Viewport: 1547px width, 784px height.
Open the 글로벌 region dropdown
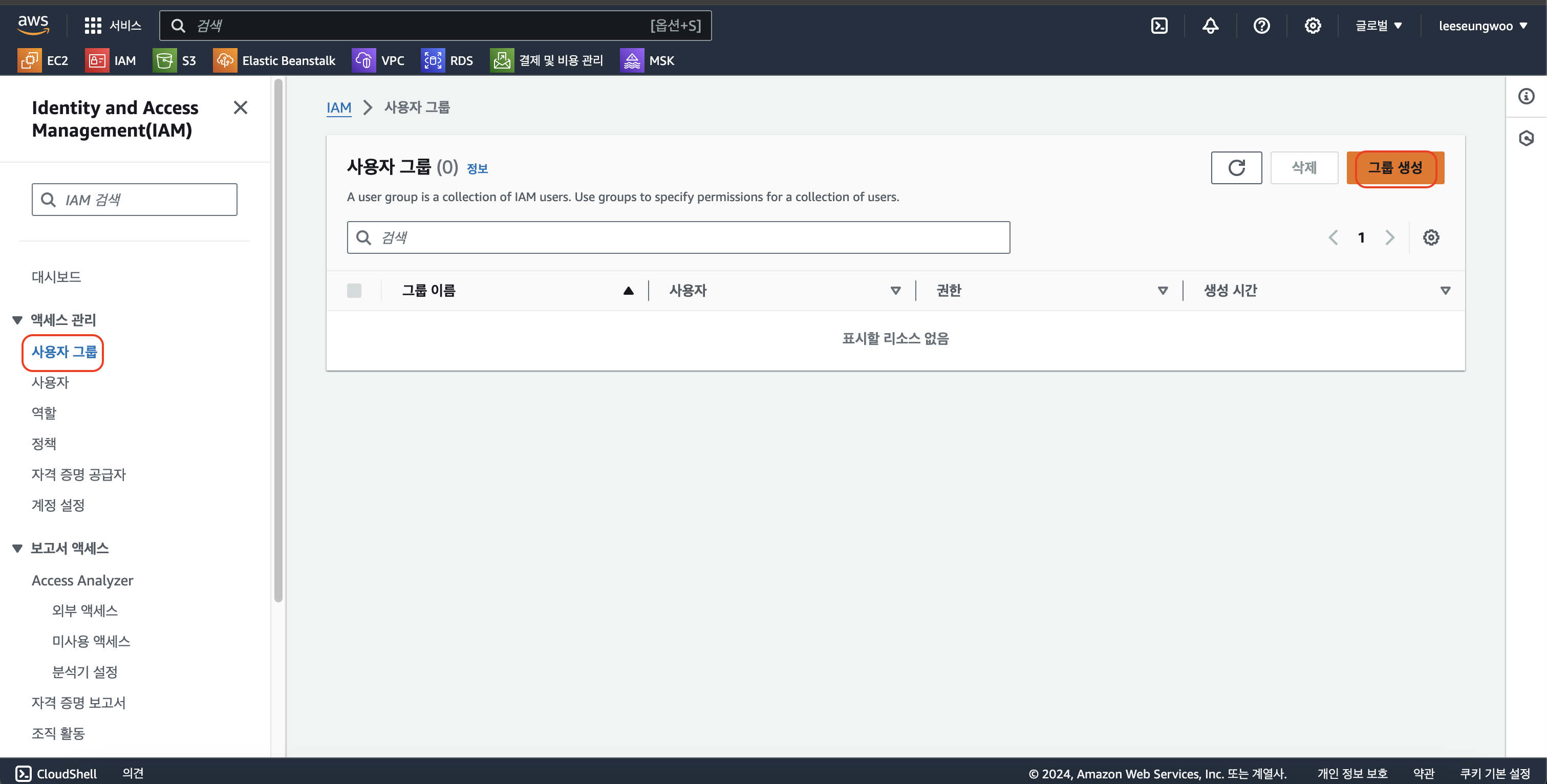(x=1378, y=25)
